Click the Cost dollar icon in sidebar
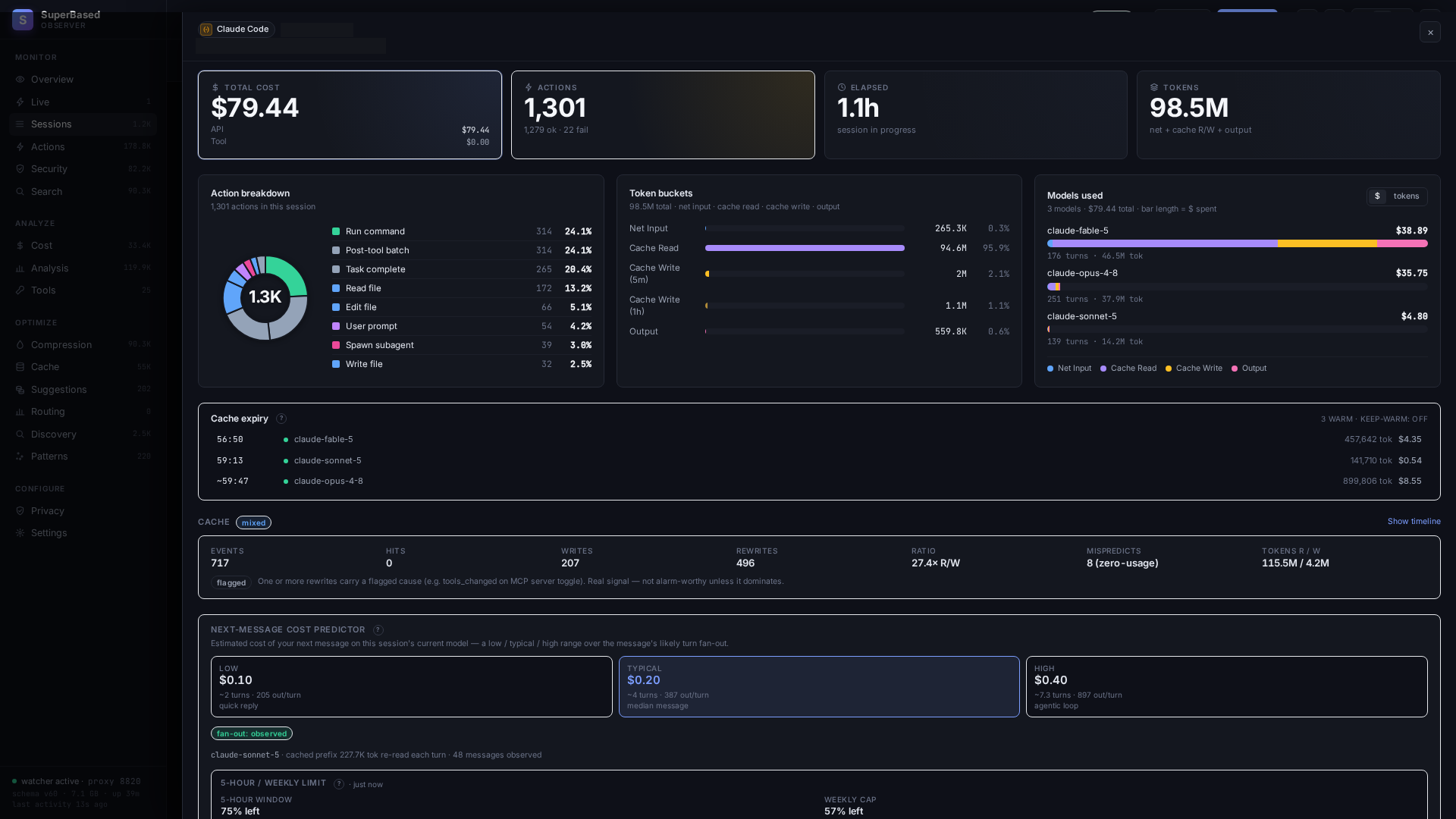The height and width of the screenshot is (819, 1456). [20, 246]
